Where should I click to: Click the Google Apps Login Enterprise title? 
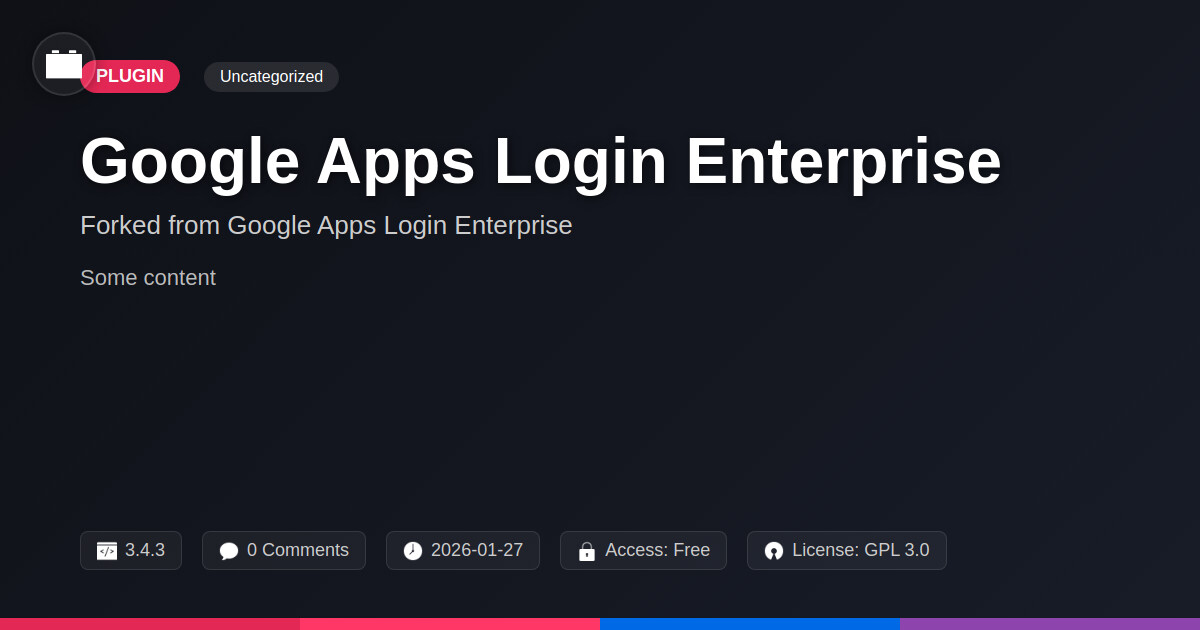540,161
